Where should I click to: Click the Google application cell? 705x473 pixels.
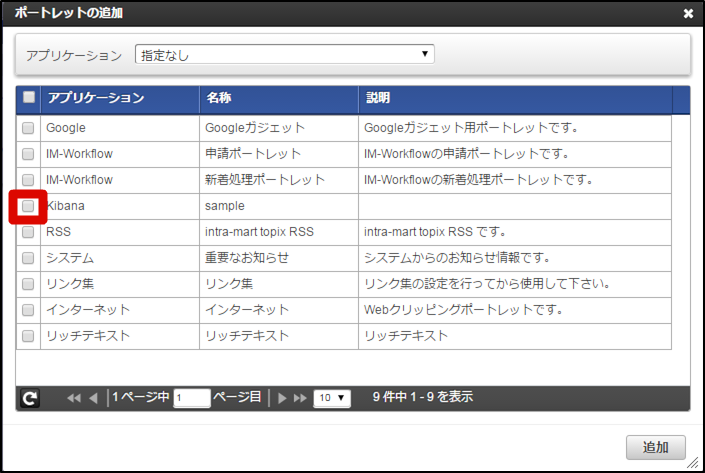[x=120, y=128]
